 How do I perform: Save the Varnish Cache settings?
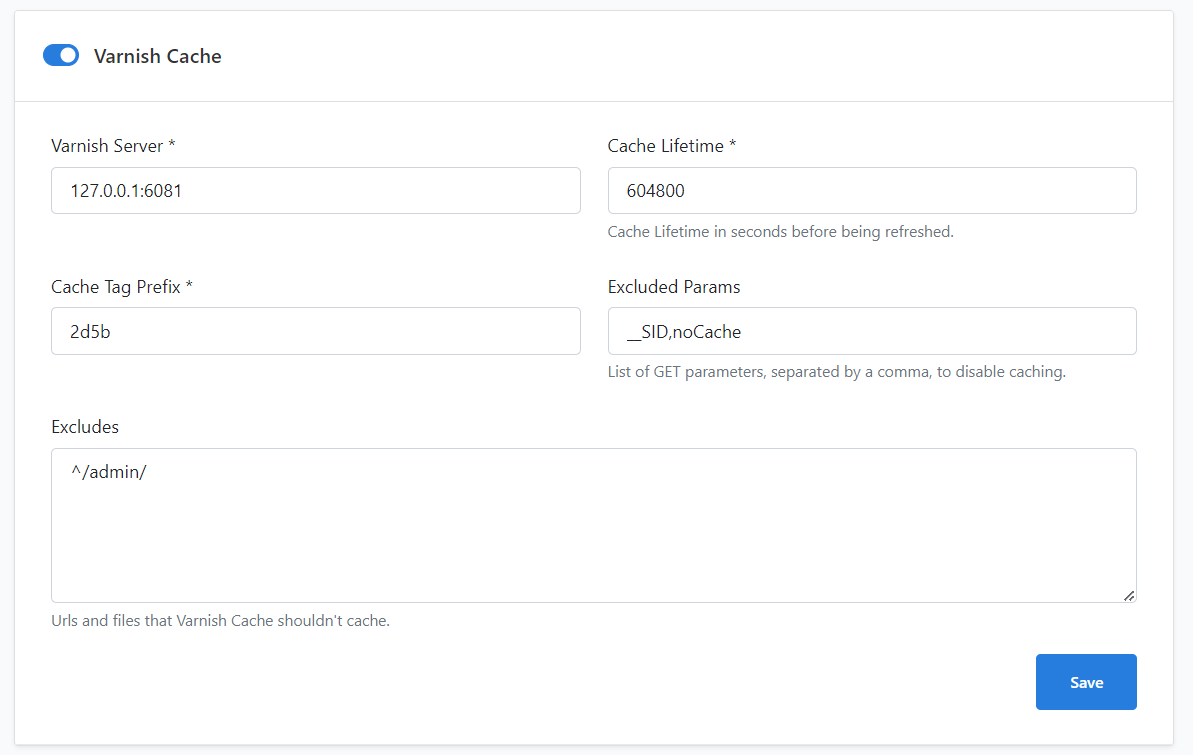(1086, 682)
